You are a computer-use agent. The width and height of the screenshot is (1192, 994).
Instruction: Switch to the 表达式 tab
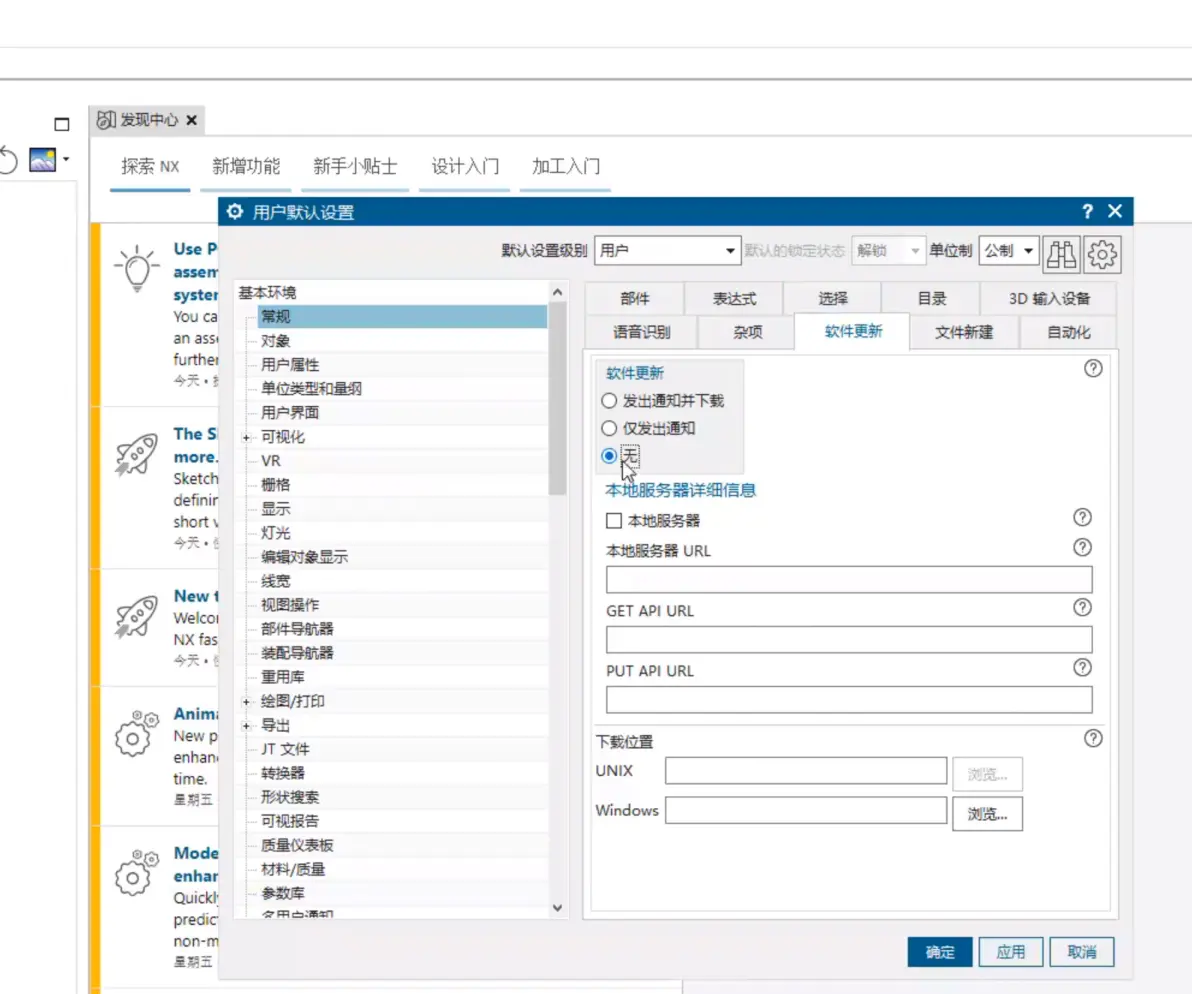tap(734, 299)
